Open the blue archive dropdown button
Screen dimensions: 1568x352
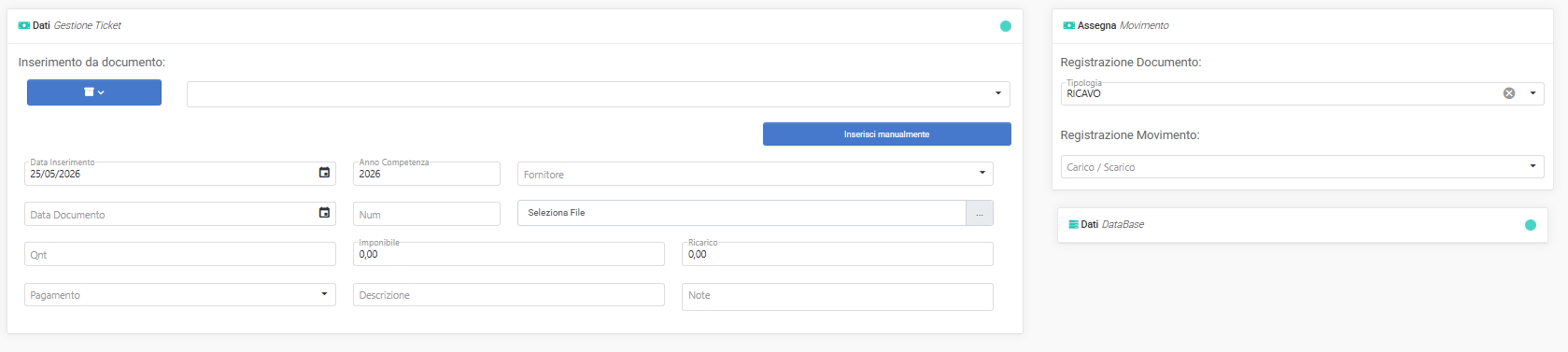94,92
